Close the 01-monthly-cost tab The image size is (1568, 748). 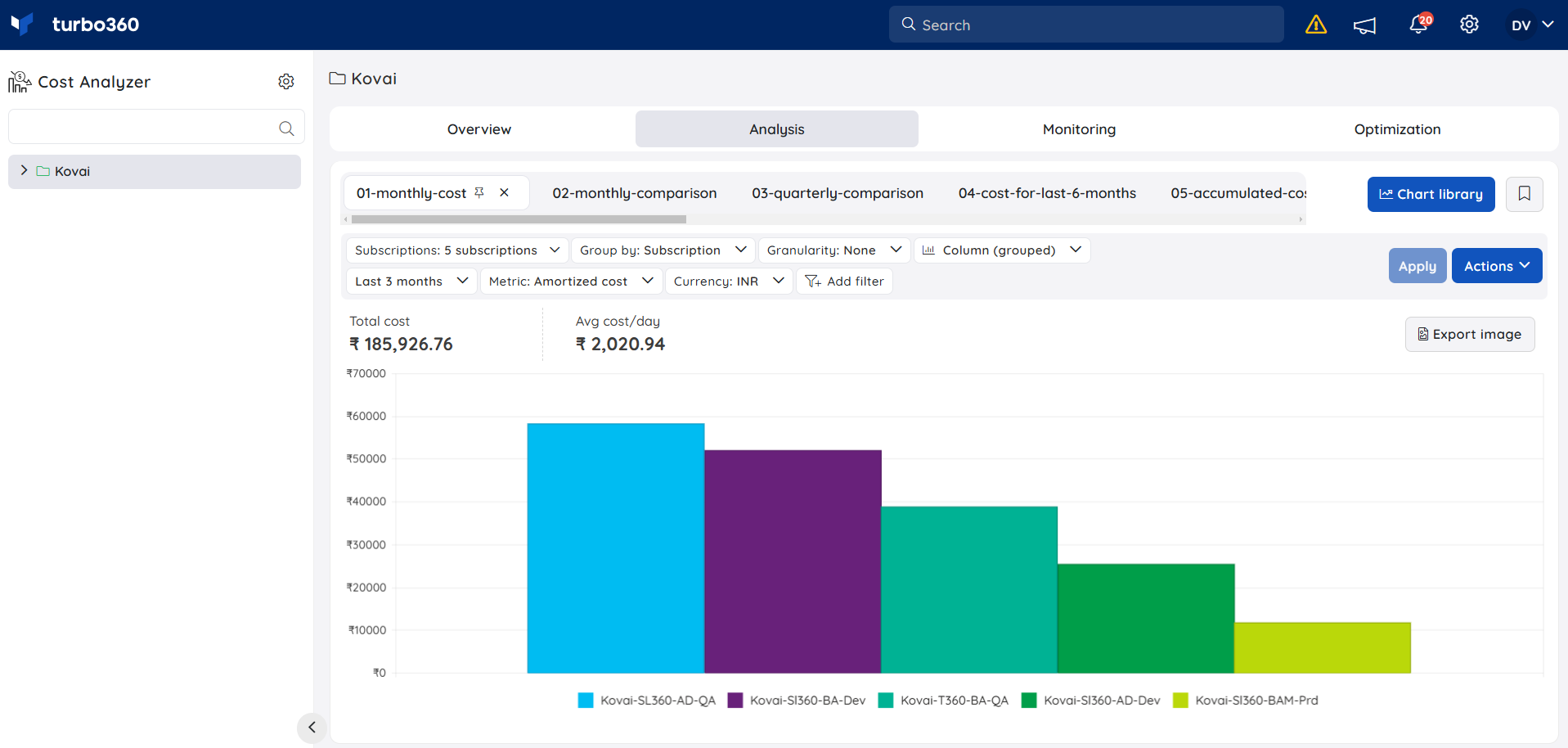coord(505,192)
